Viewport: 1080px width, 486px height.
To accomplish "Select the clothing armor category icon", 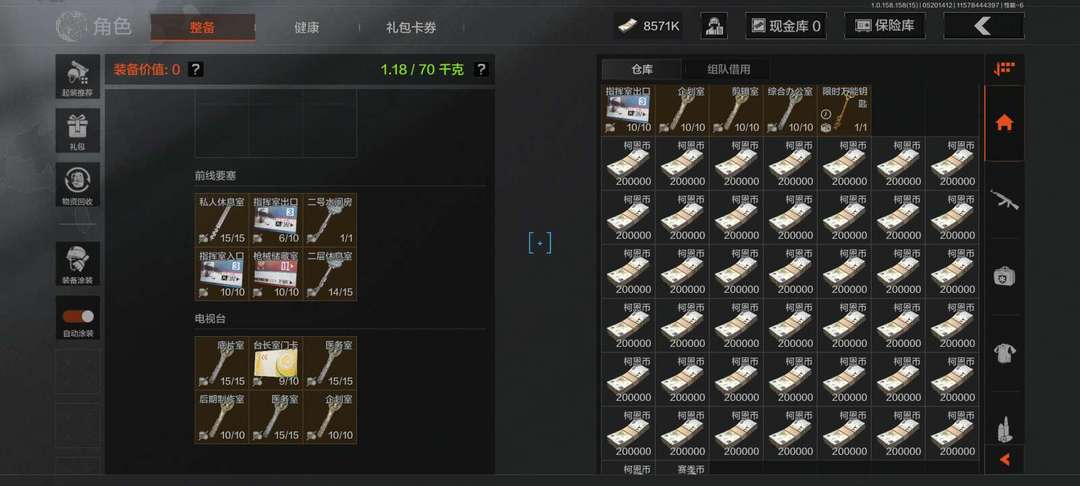I will click(1004, 353).
